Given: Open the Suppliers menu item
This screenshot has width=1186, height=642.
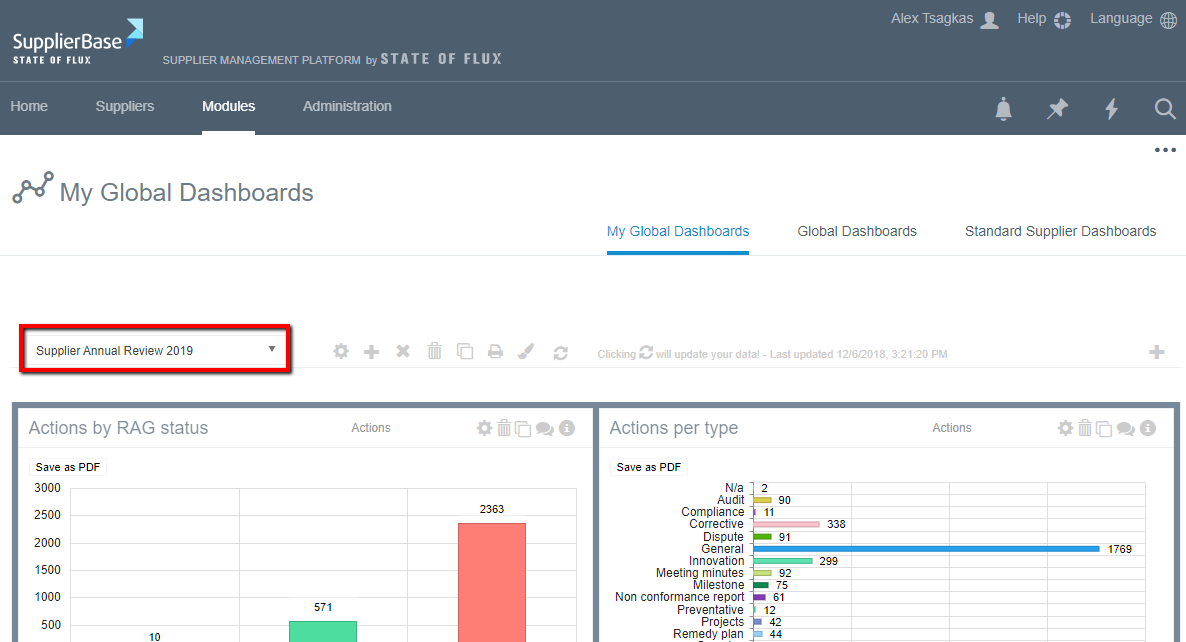Looking at the screenshot, I should tap(125, 106).
